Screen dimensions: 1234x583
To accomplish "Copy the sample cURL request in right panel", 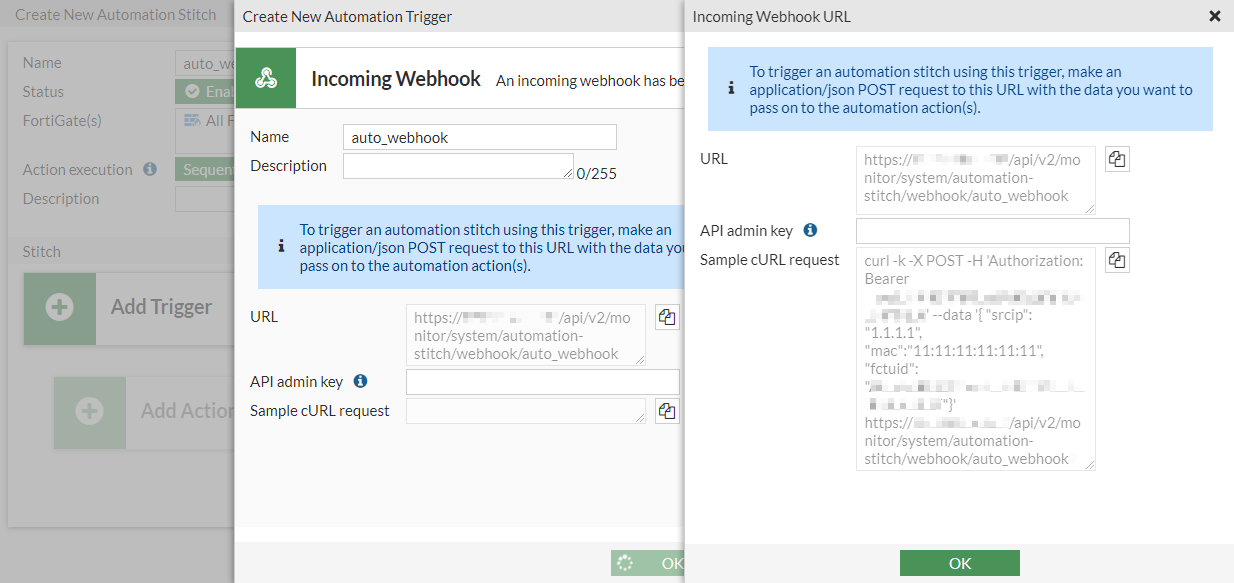I will tap(1117, 260).
